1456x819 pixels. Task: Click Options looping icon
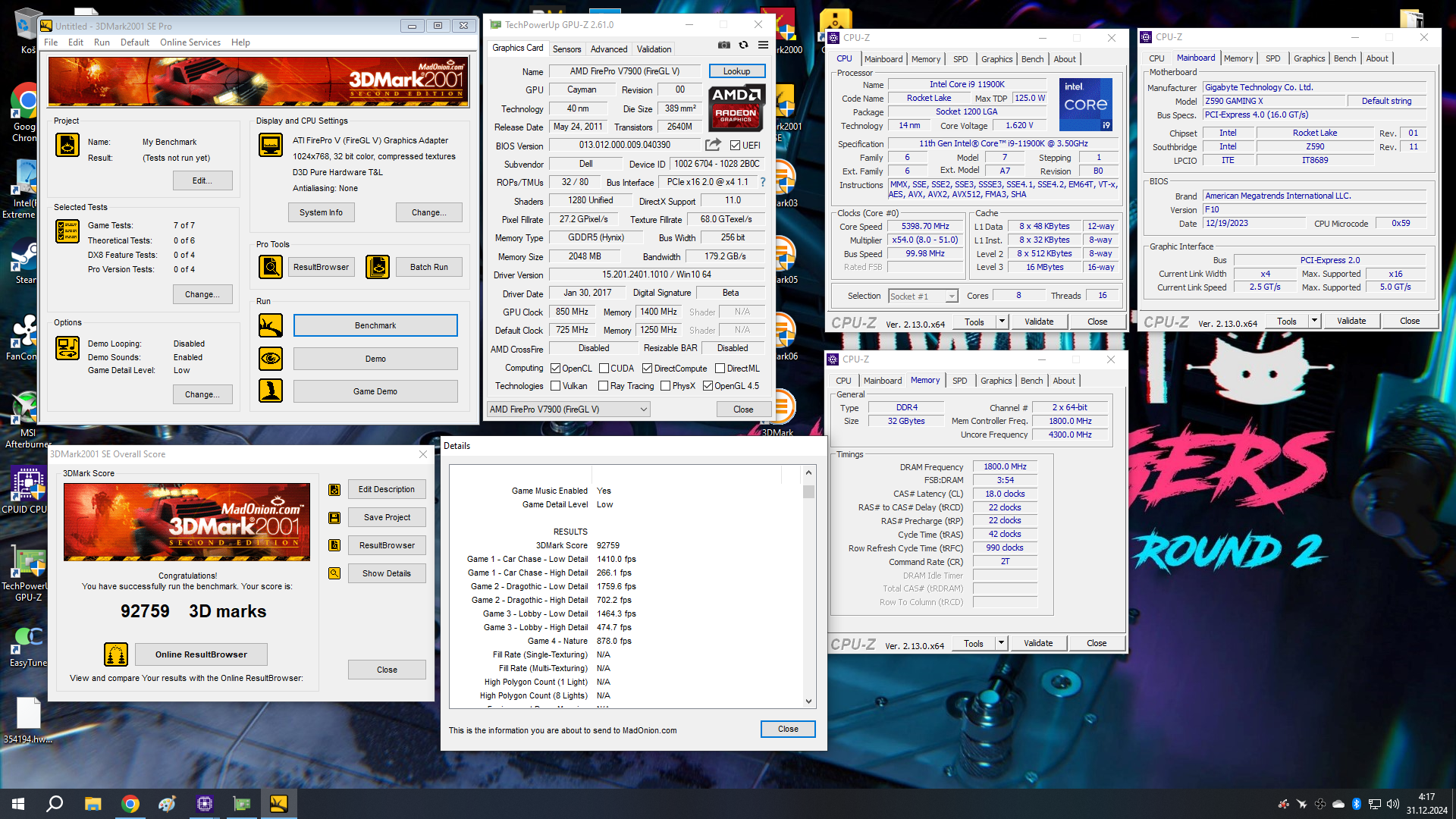point(67,348)
